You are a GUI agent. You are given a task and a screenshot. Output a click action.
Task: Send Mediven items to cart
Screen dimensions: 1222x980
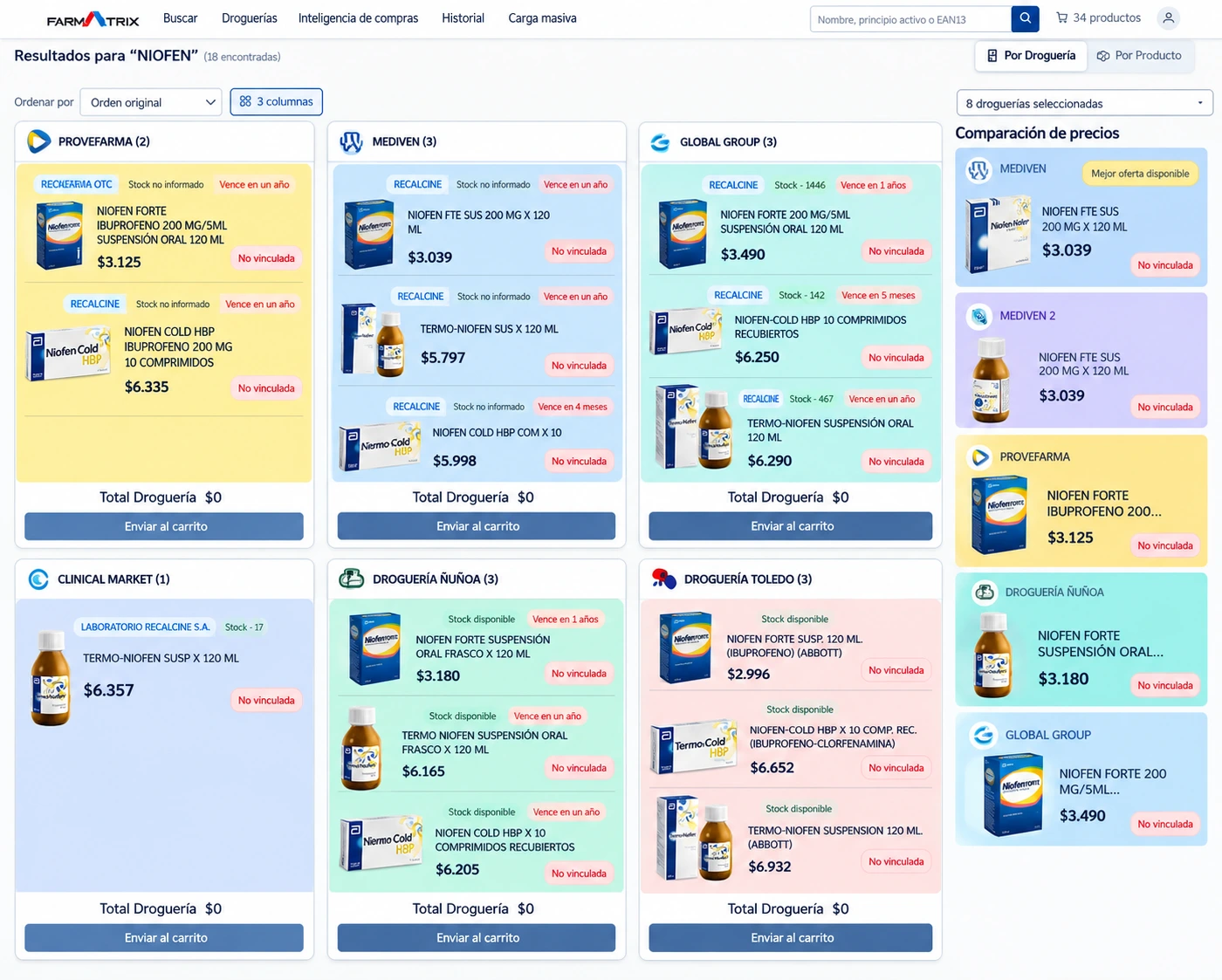coord(477,526)
